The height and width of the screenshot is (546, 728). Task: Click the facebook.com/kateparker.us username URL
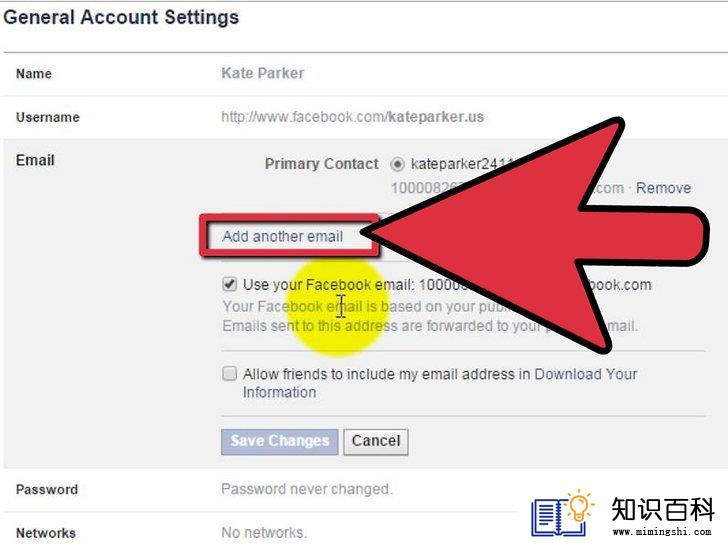pos(352,117)
